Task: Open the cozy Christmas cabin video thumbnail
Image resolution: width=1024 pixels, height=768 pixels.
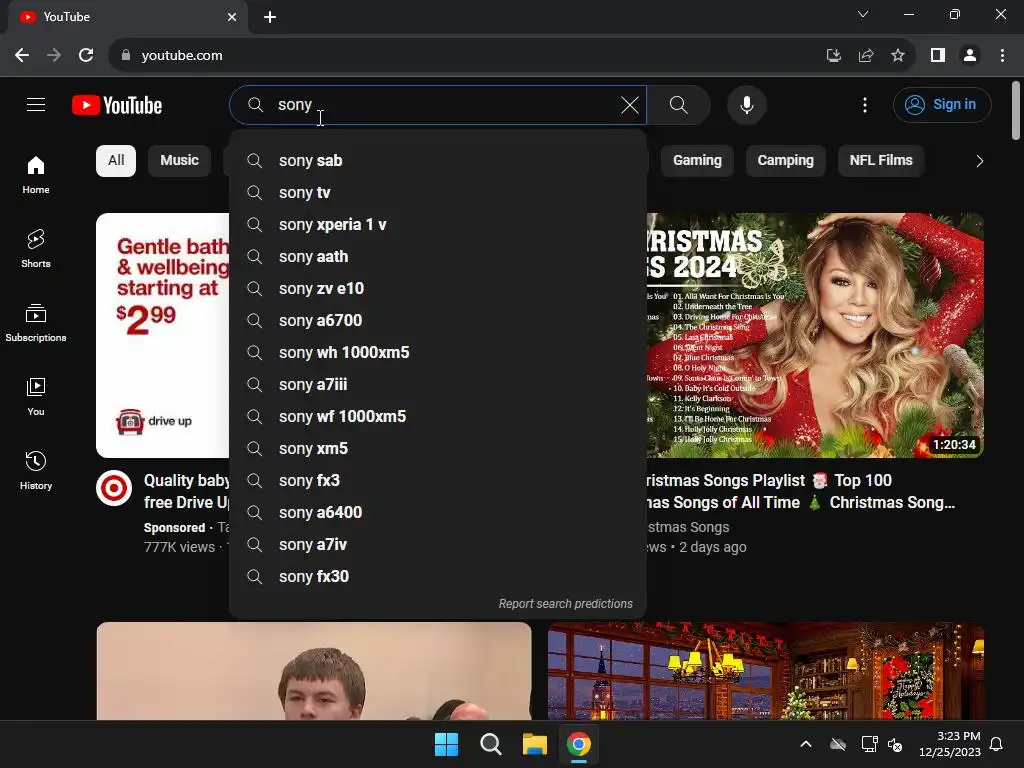Action: click(x=766, y=671)
